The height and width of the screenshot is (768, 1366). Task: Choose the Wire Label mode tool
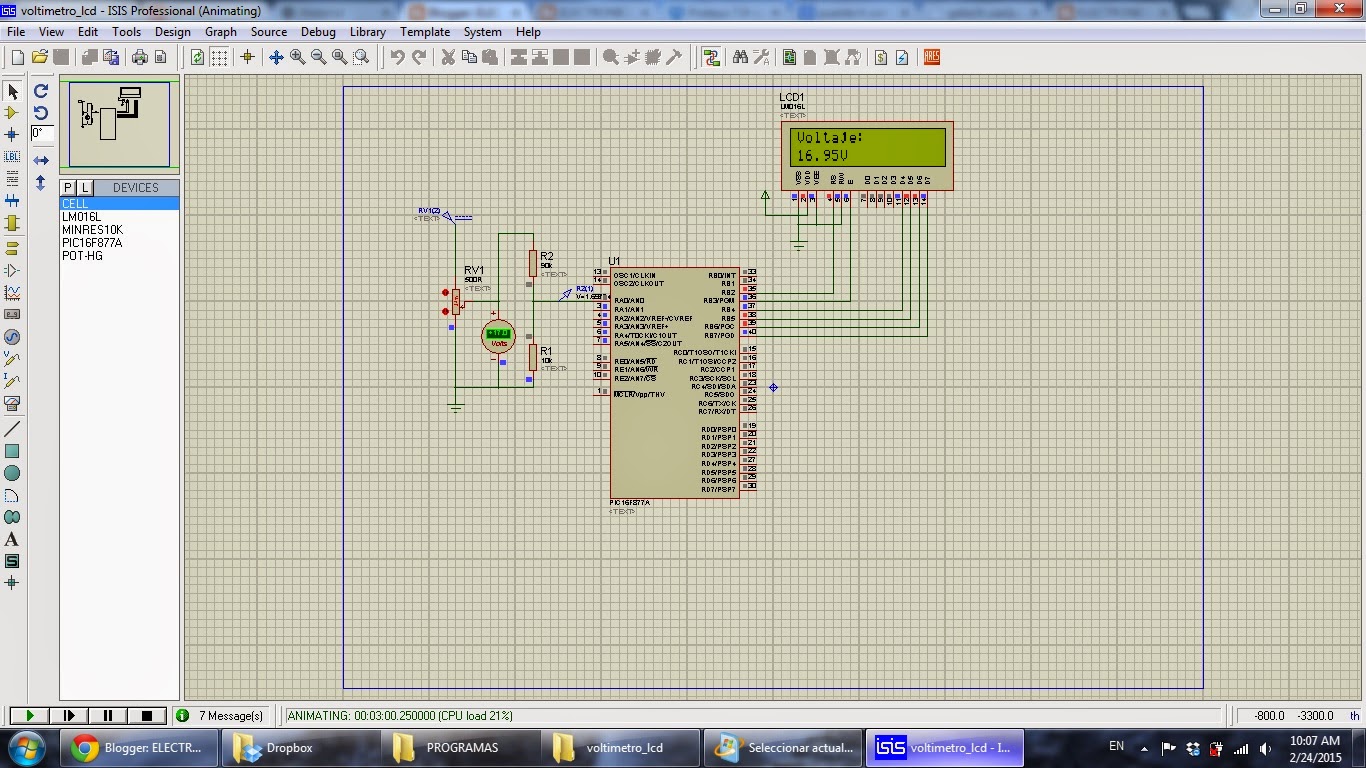[12, 157]
